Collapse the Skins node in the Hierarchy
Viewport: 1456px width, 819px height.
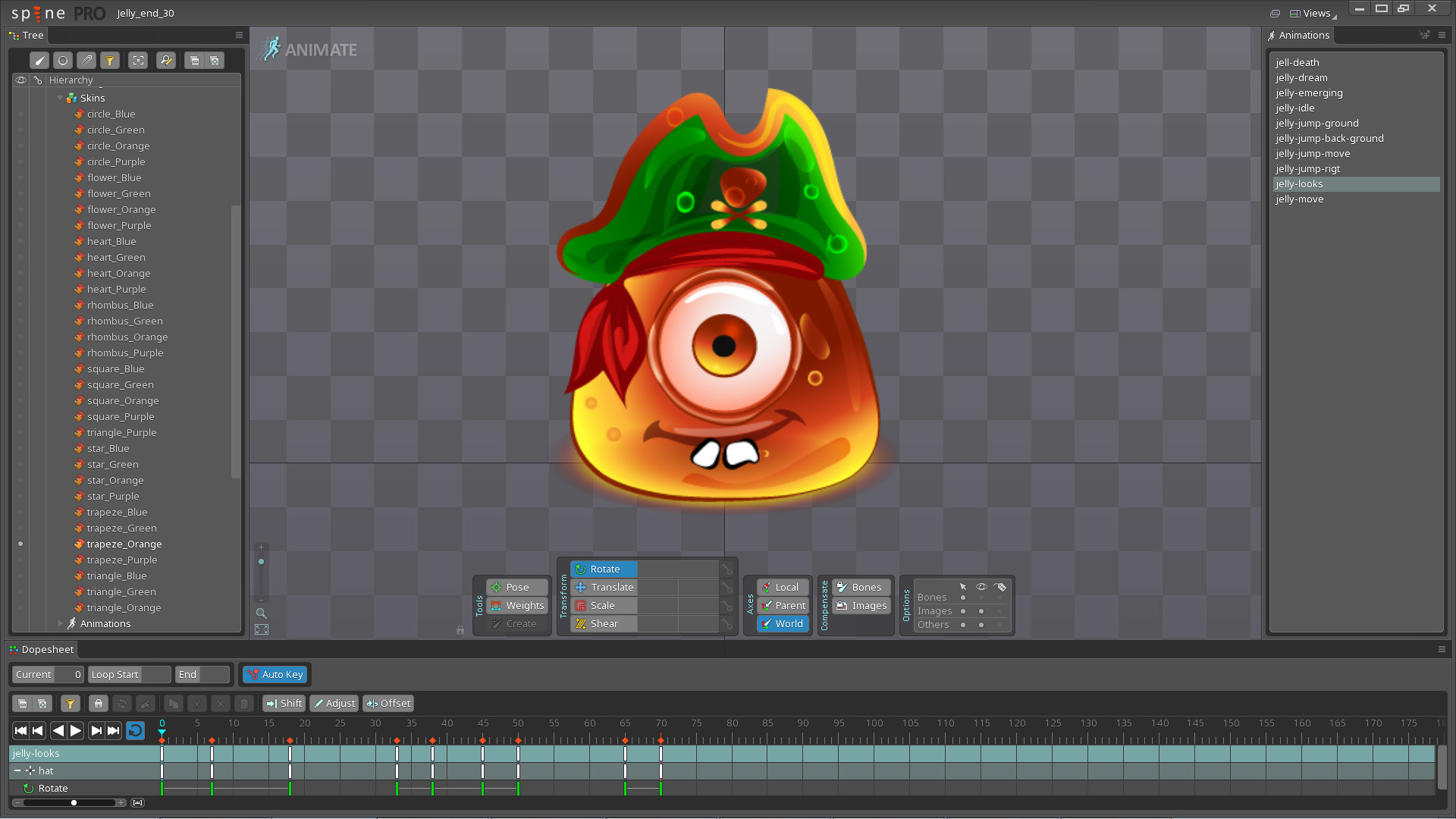click(61, 97)
